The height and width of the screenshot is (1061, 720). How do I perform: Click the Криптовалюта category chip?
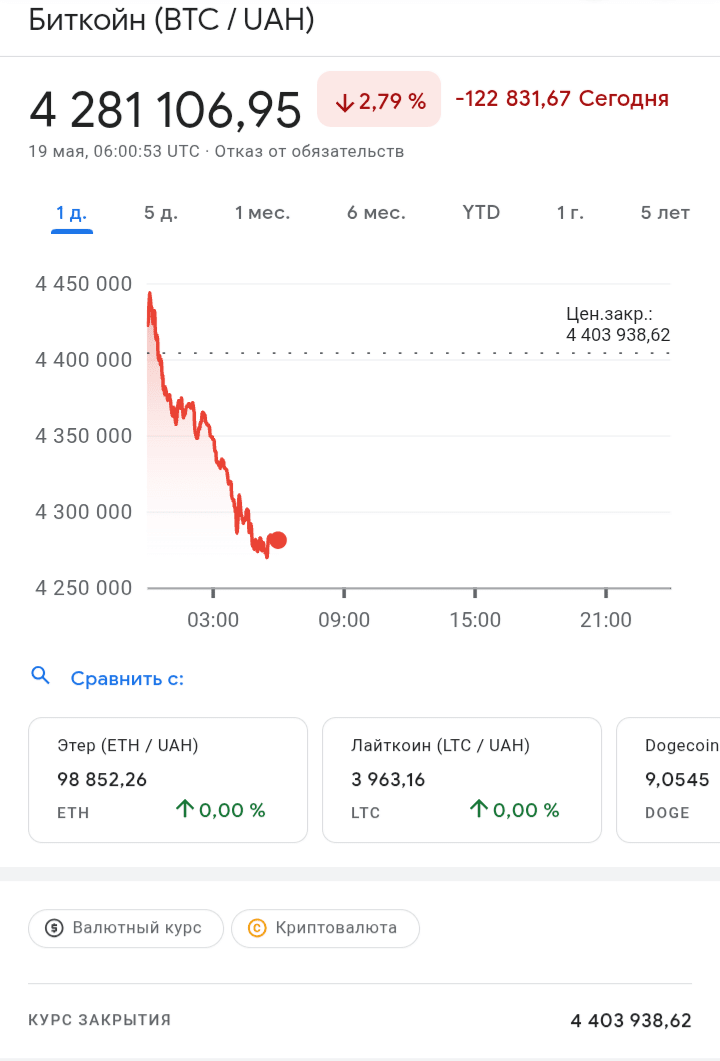[x=325, y=928]
